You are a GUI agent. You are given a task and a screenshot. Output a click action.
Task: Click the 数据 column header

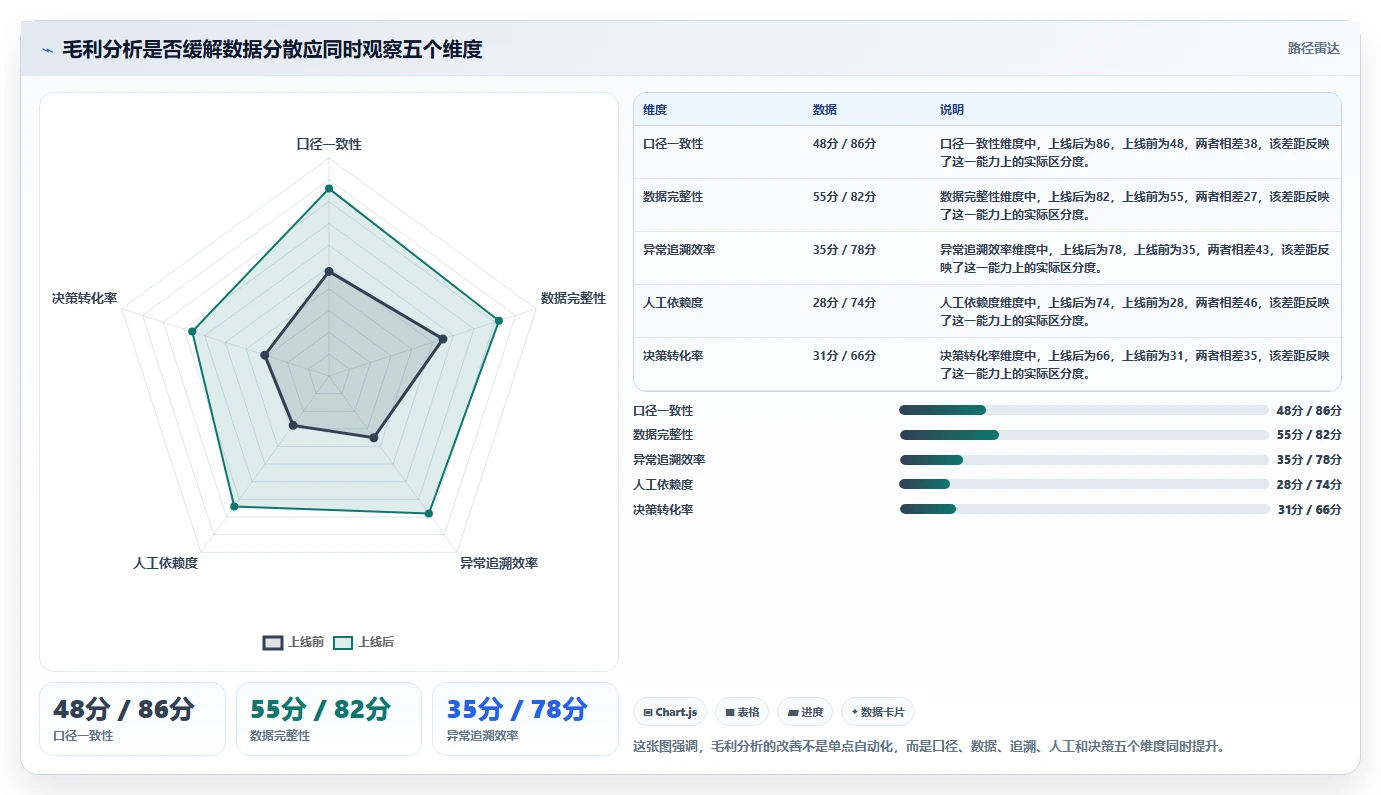click(x=825, y=109)
